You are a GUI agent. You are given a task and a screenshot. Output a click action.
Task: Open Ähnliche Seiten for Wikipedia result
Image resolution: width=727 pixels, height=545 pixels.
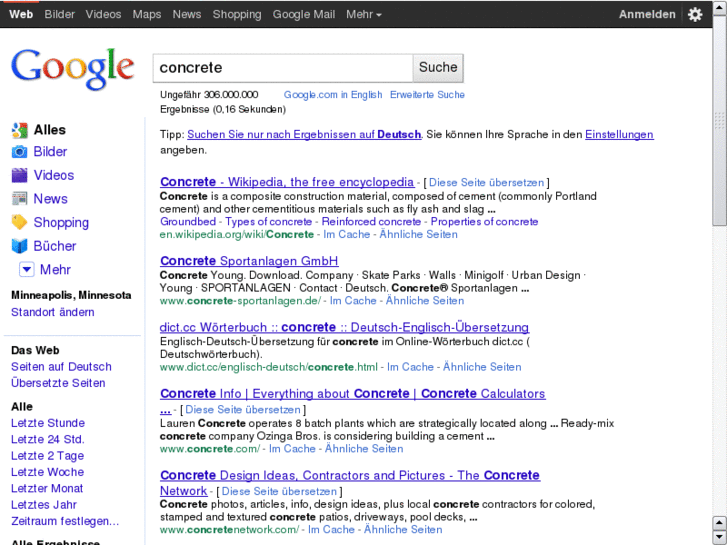click(x=418, y=234)
